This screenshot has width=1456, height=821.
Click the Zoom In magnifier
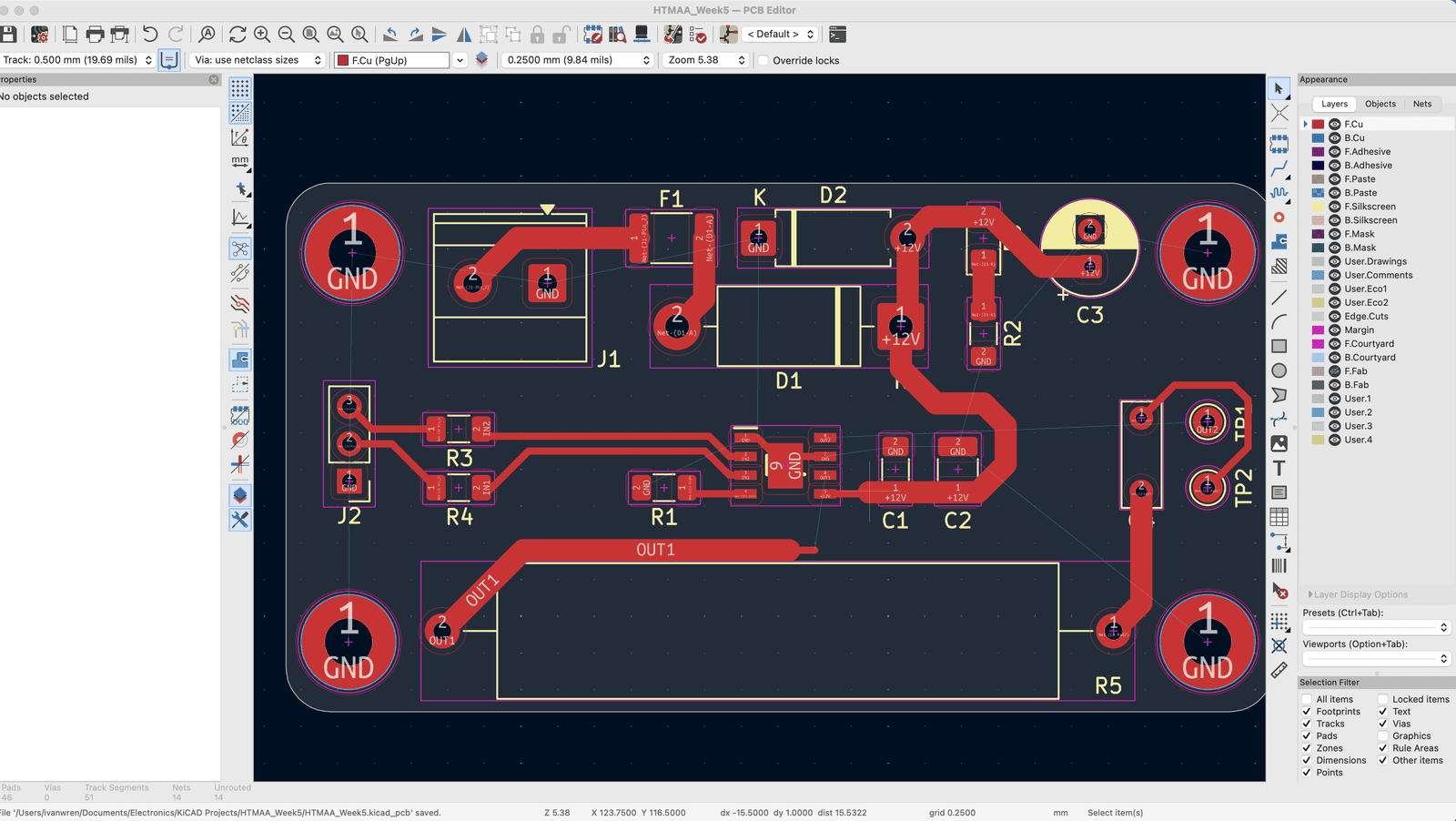[262, 35]
